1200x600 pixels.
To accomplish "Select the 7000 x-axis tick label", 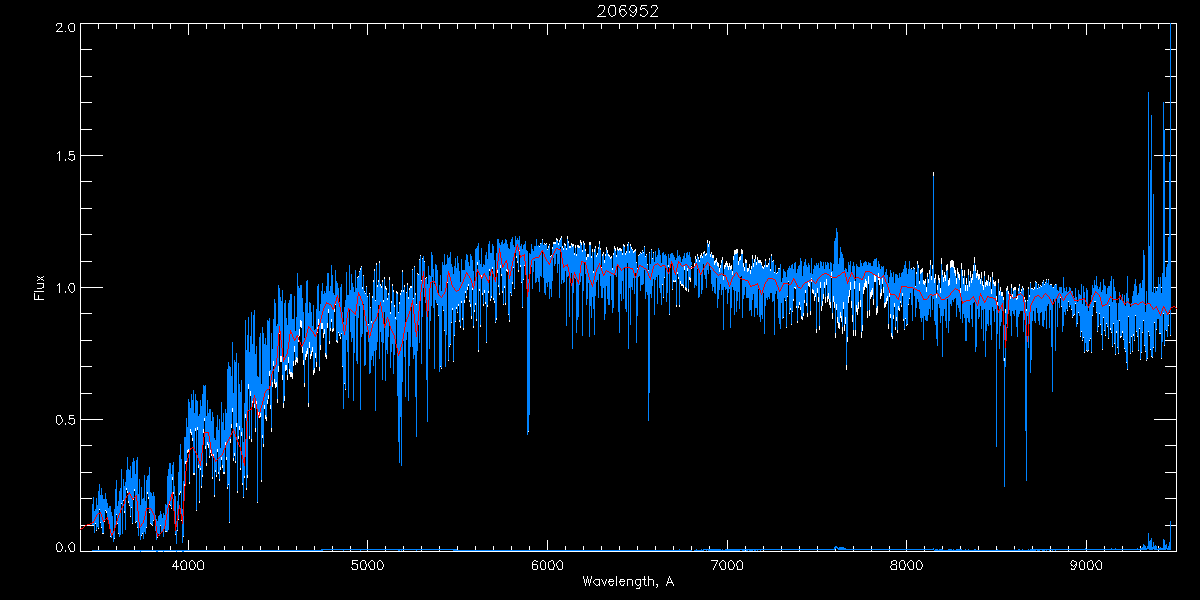I will 727,564.
